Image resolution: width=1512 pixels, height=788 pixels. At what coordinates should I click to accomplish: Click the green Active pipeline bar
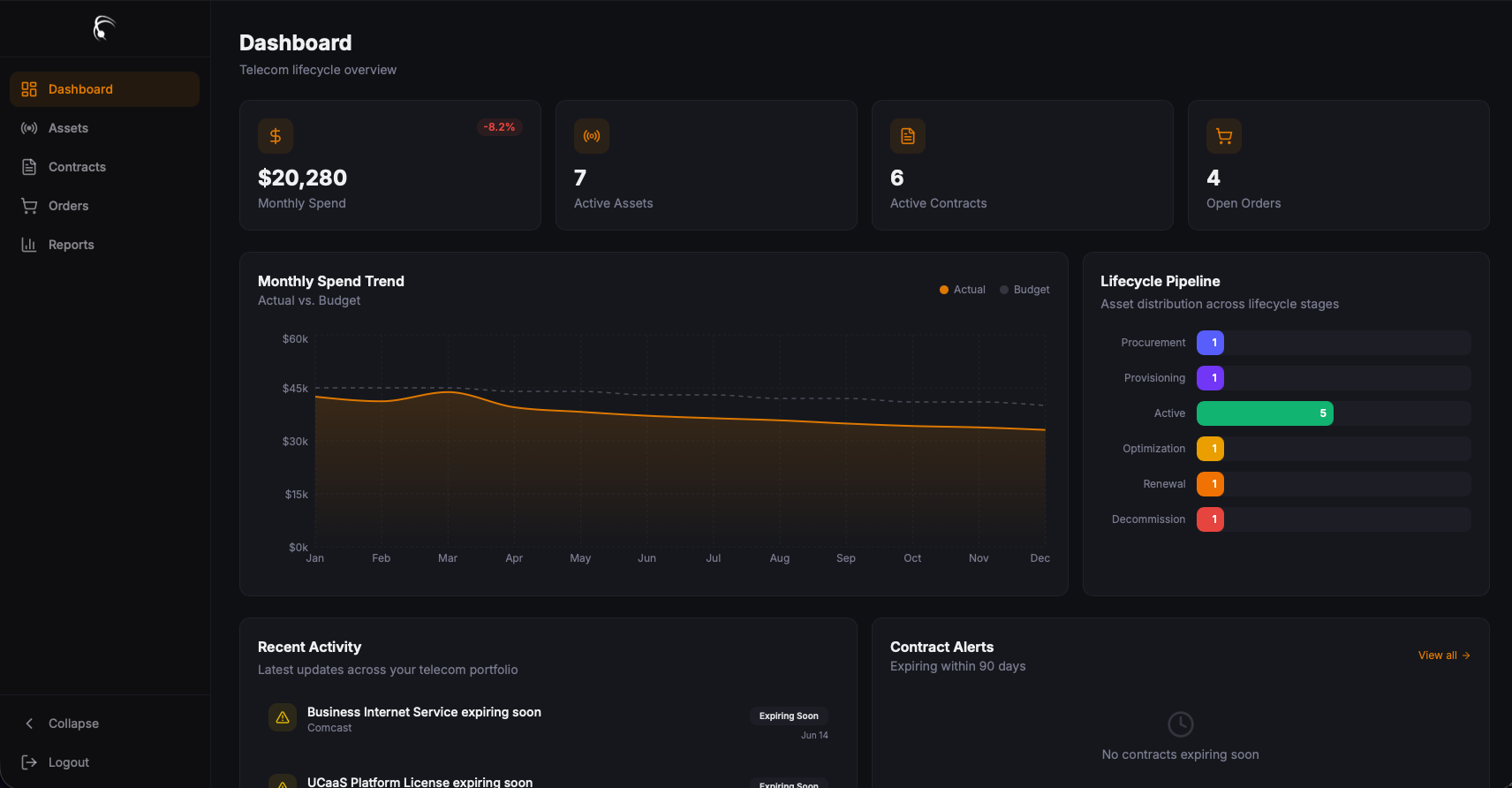point(1265,413)
